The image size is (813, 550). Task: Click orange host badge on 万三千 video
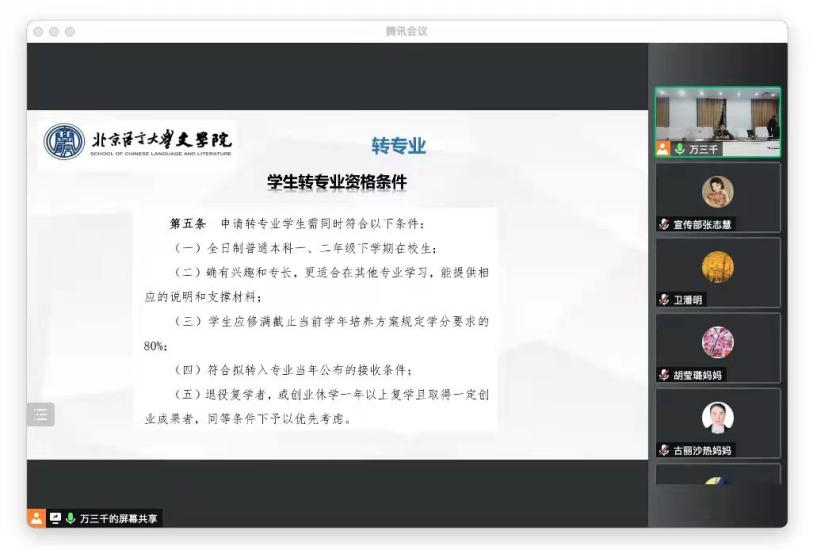662,149
